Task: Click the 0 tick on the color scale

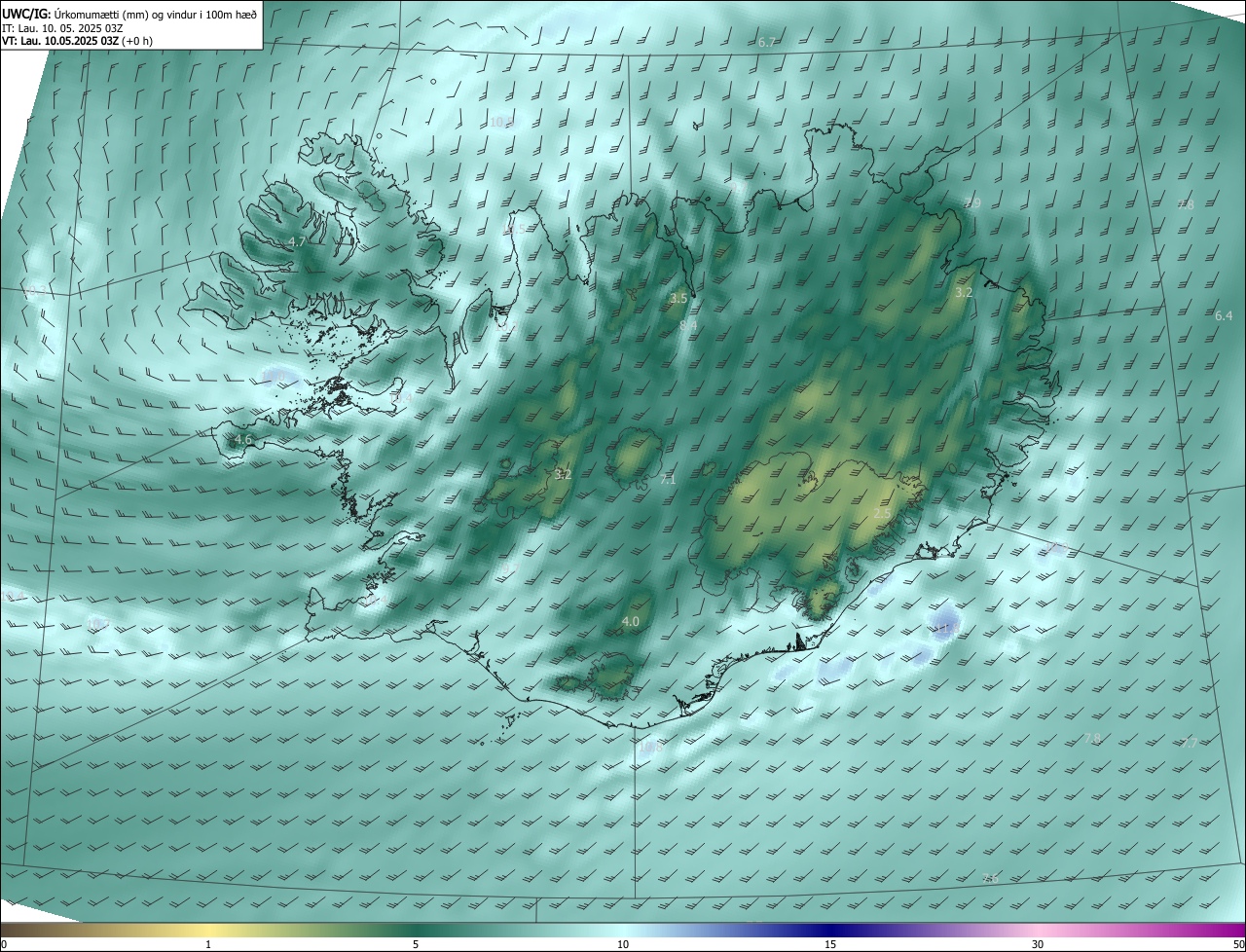Action: 4,945
